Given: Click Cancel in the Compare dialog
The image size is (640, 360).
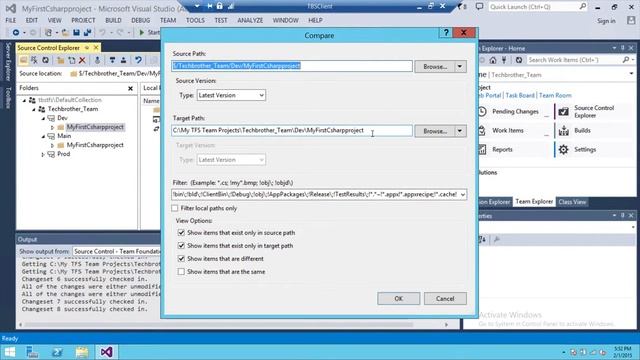Looking at the screenshot, I should click(x=445, y=299).
